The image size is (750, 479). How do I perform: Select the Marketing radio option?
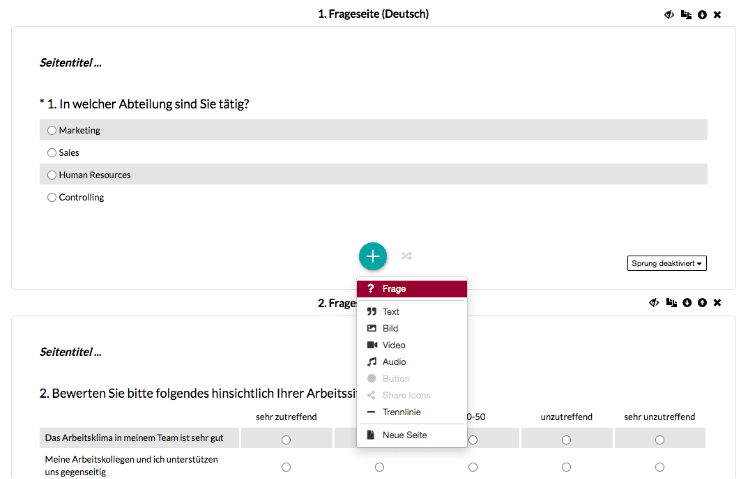pyautogui.click(x=52, y=130)
